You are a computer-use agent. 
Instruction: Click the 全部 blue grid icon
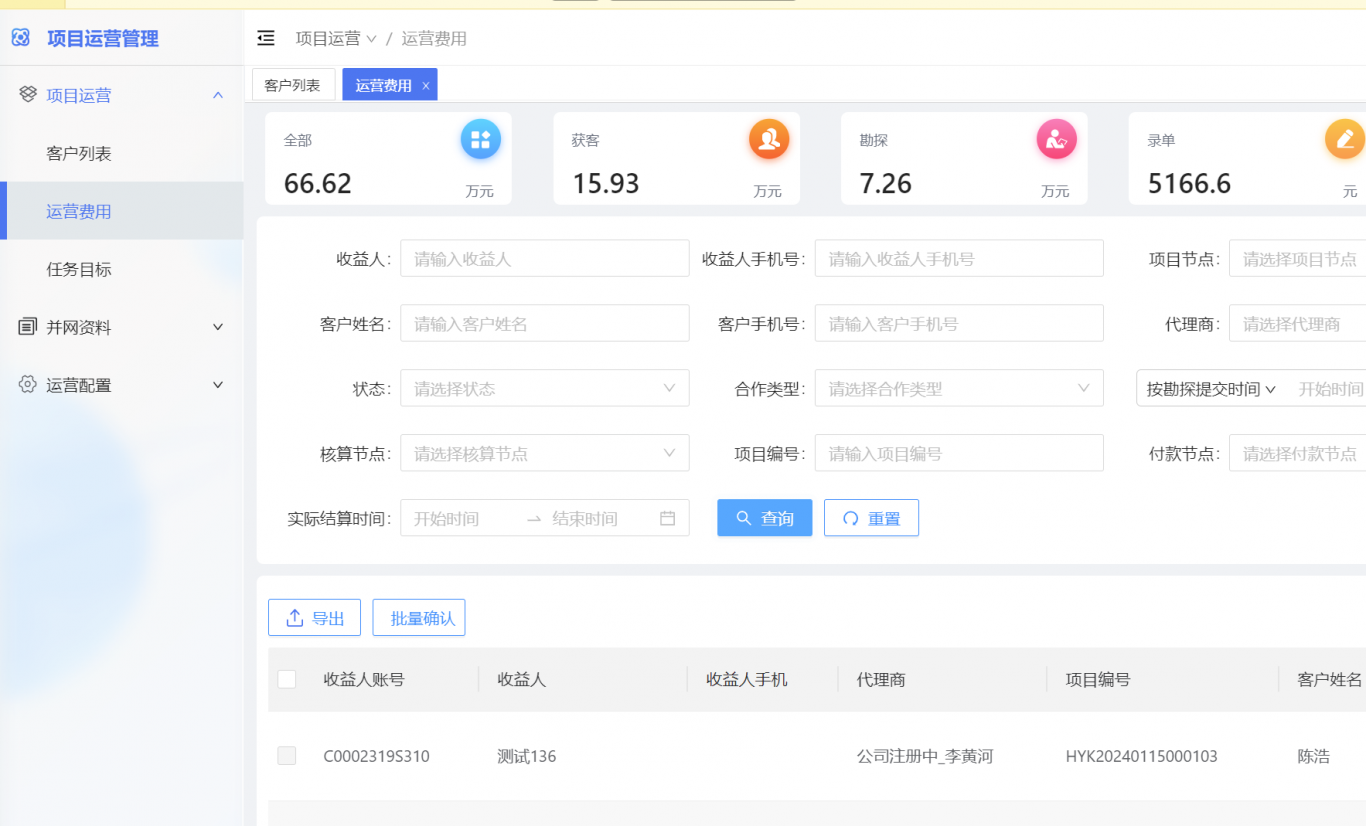(x=481, y=139)
